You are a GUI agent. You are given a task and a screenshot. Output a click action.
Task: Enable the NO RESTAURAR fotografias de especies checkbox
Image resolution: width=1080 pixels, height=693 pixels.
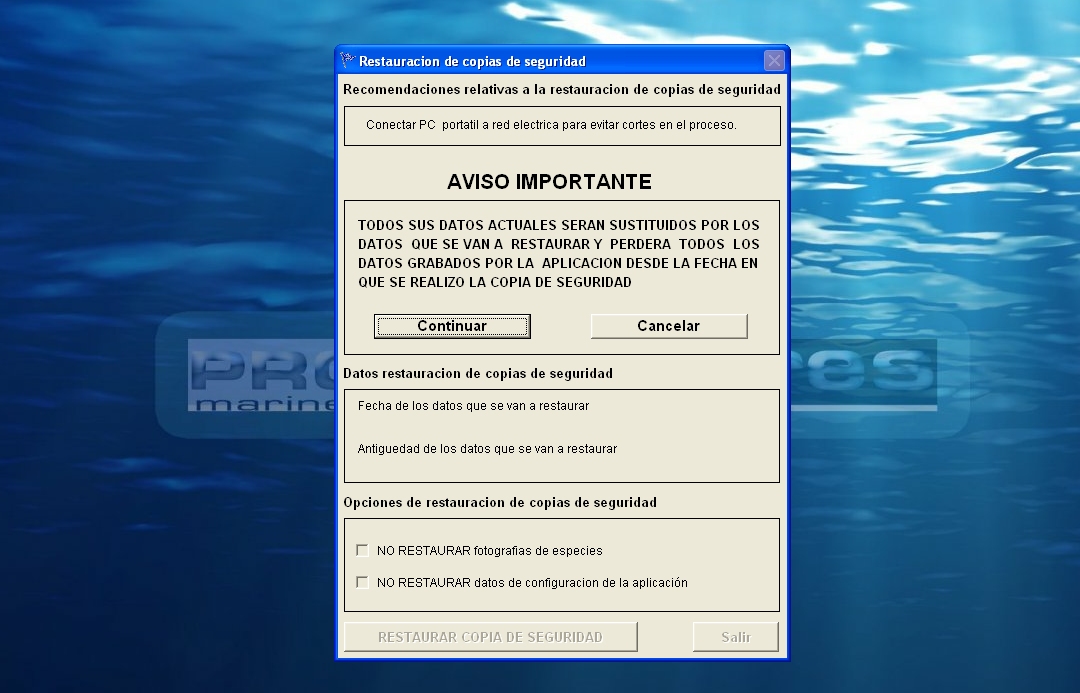click(362, 550)
